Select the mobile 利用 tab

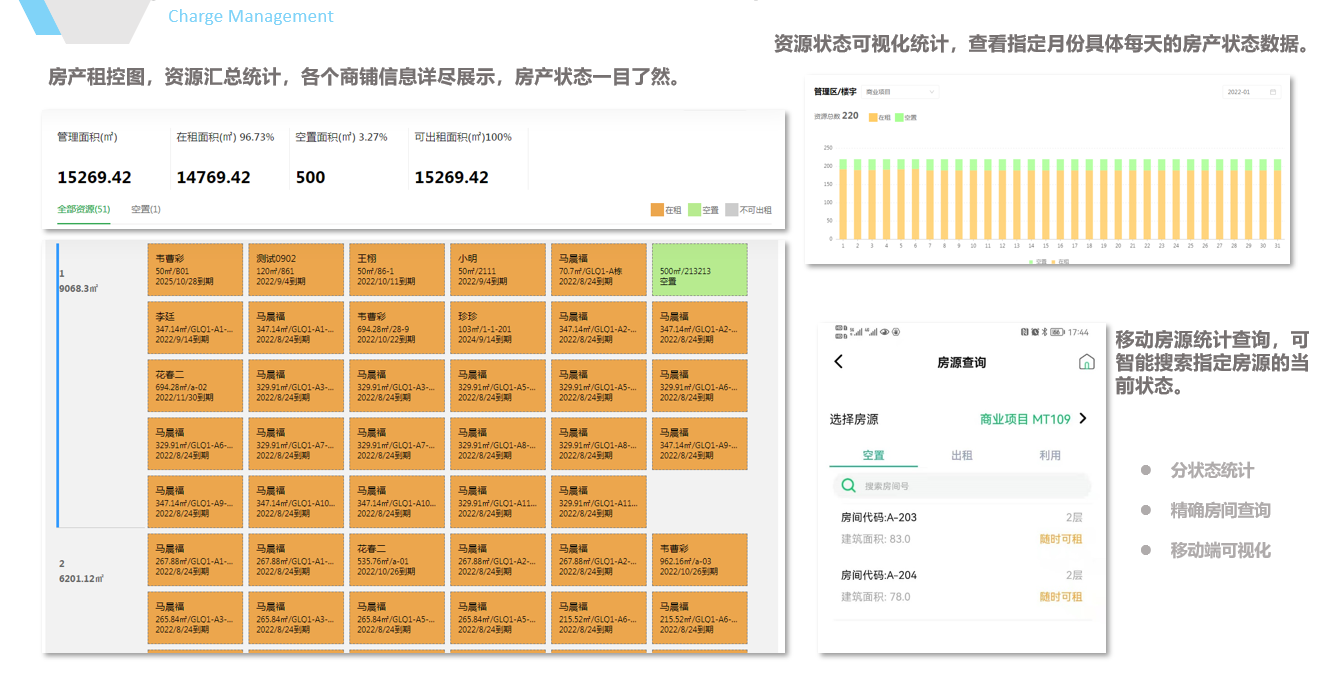[x=1050, y=455]
